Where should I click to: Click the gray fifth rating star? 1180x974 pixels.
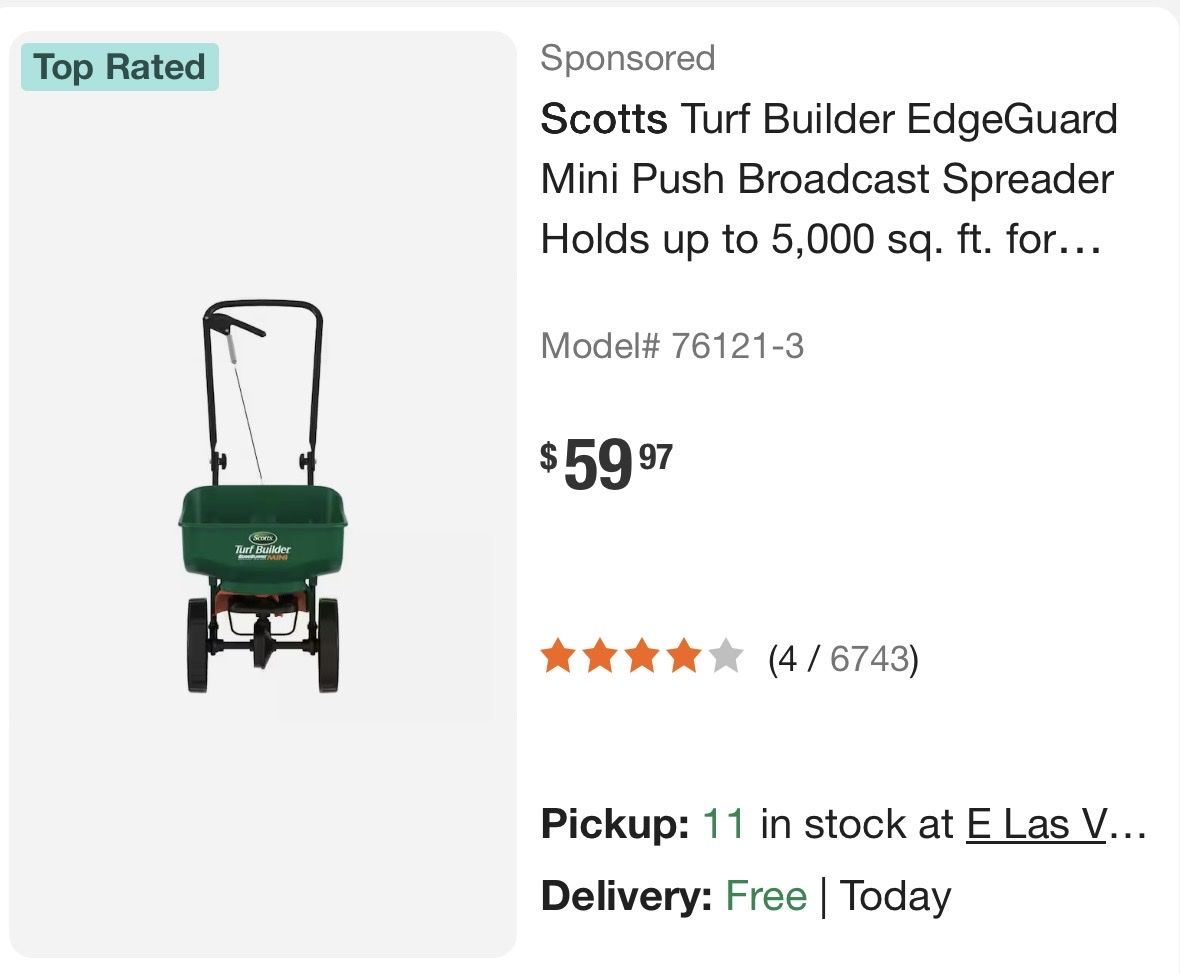[726, 658]
